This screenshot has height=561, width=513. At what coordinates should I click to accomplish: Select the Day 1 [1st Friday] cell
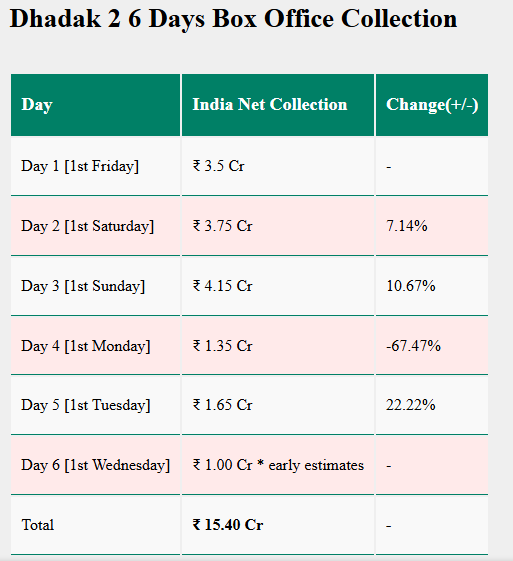pos(95,166)
